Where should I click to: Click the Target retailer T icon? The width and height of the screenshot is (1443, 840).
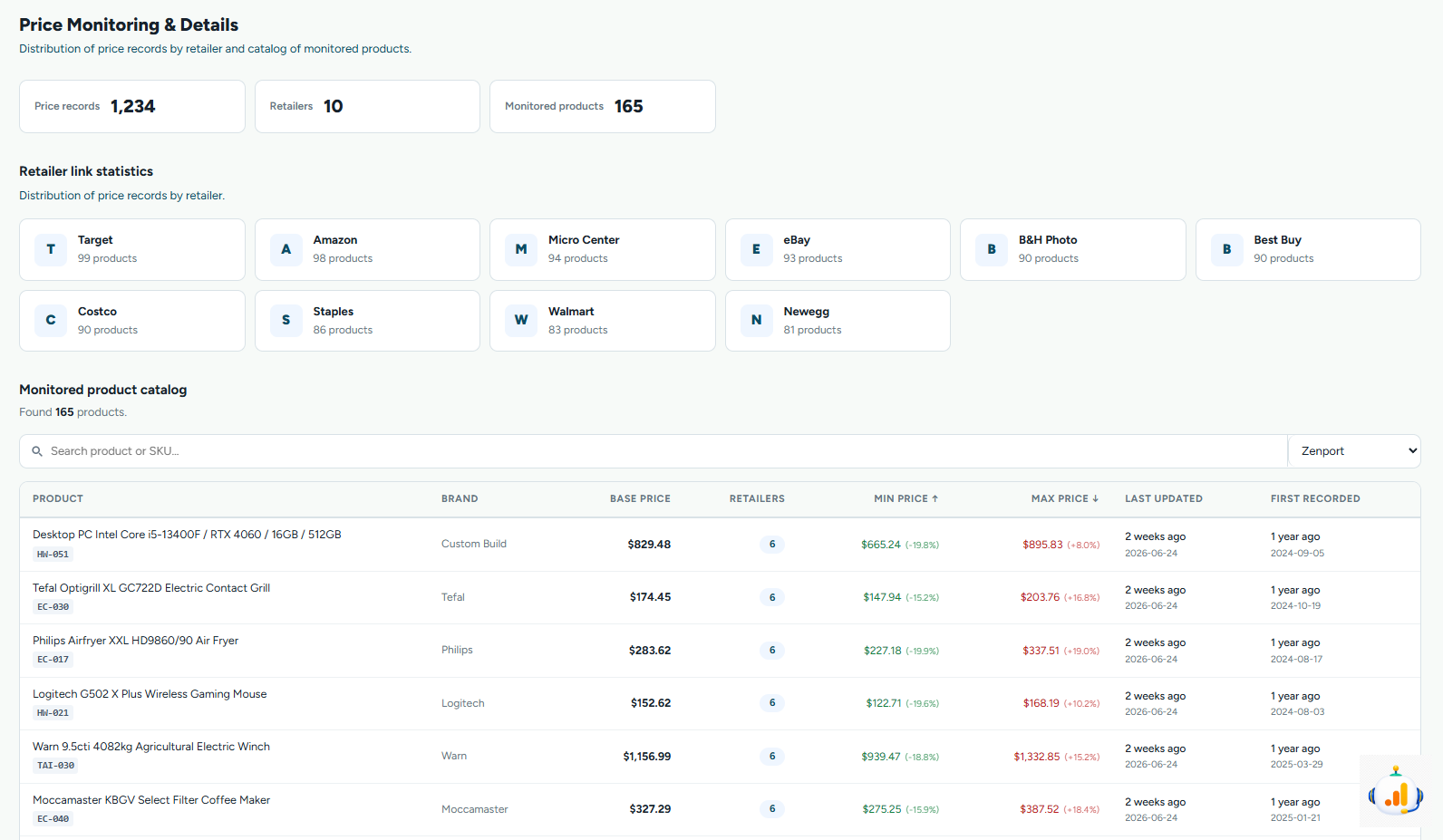coord(51,249)
